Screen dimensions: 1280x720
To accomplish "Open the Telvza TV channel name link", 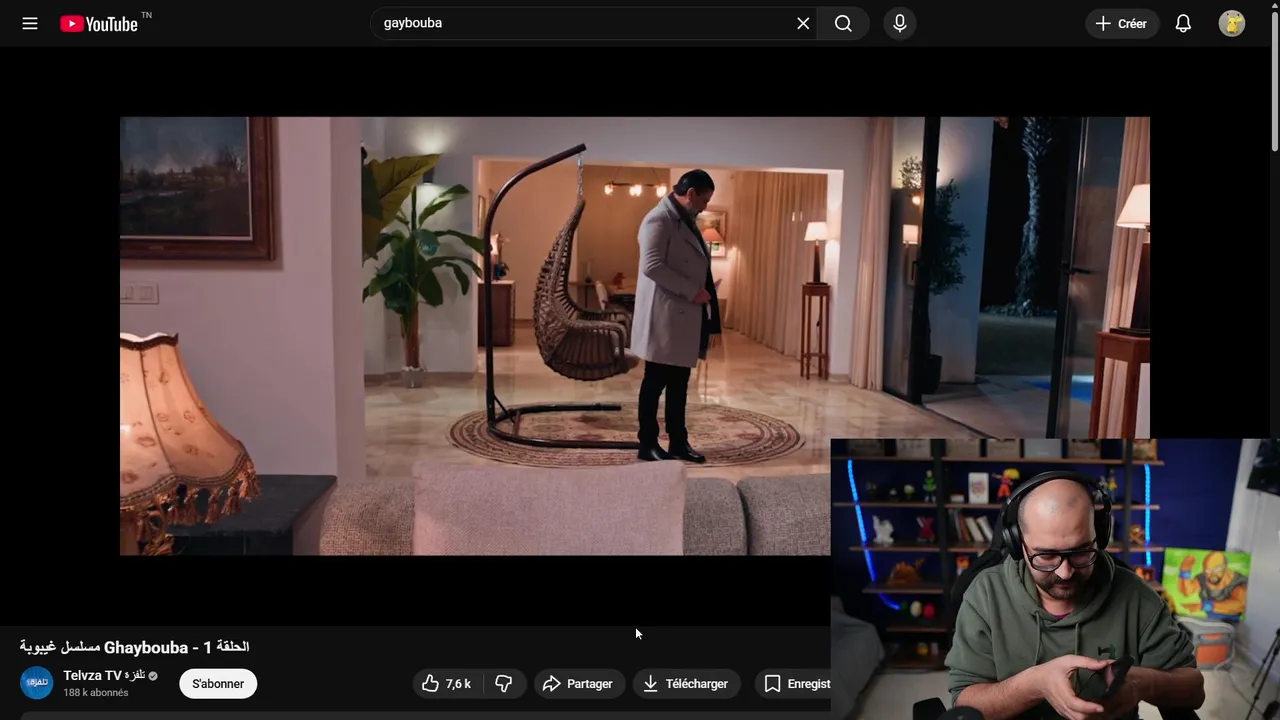I will pos(104,676).
